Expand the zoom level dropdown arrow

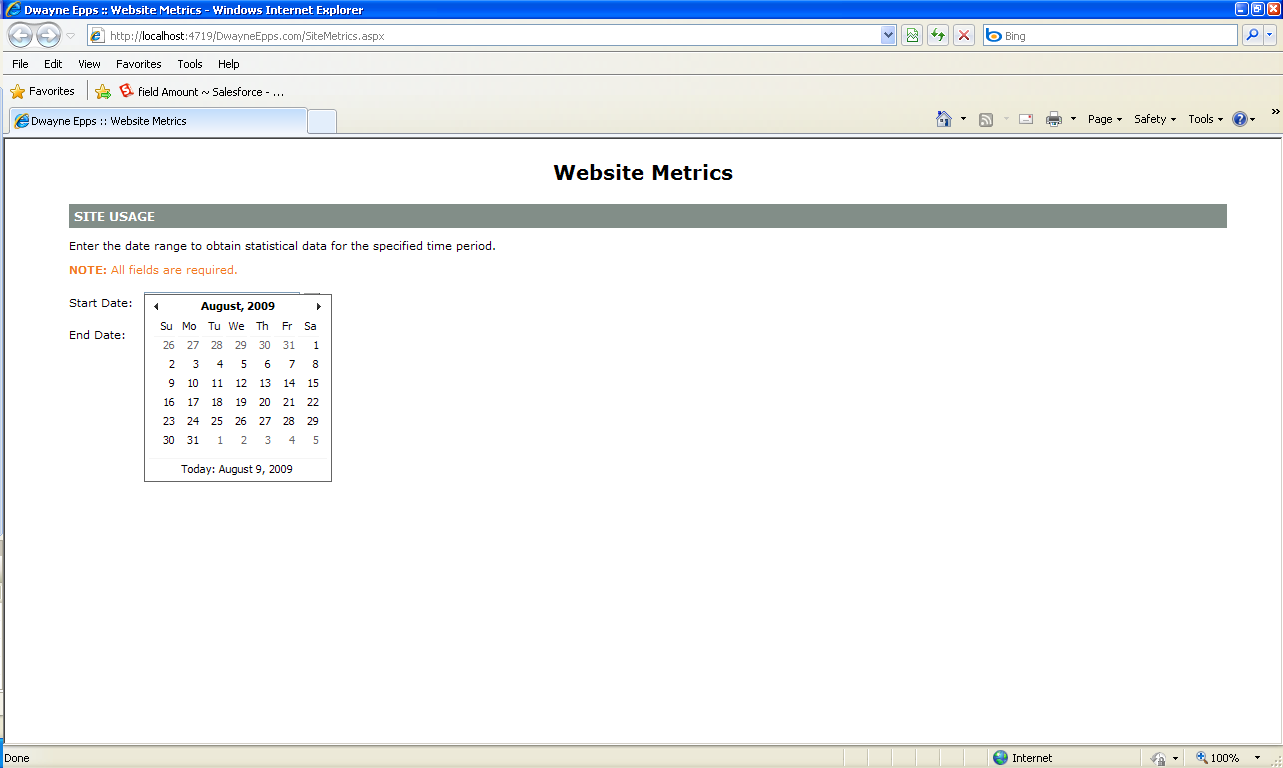tap(1257, 758)
